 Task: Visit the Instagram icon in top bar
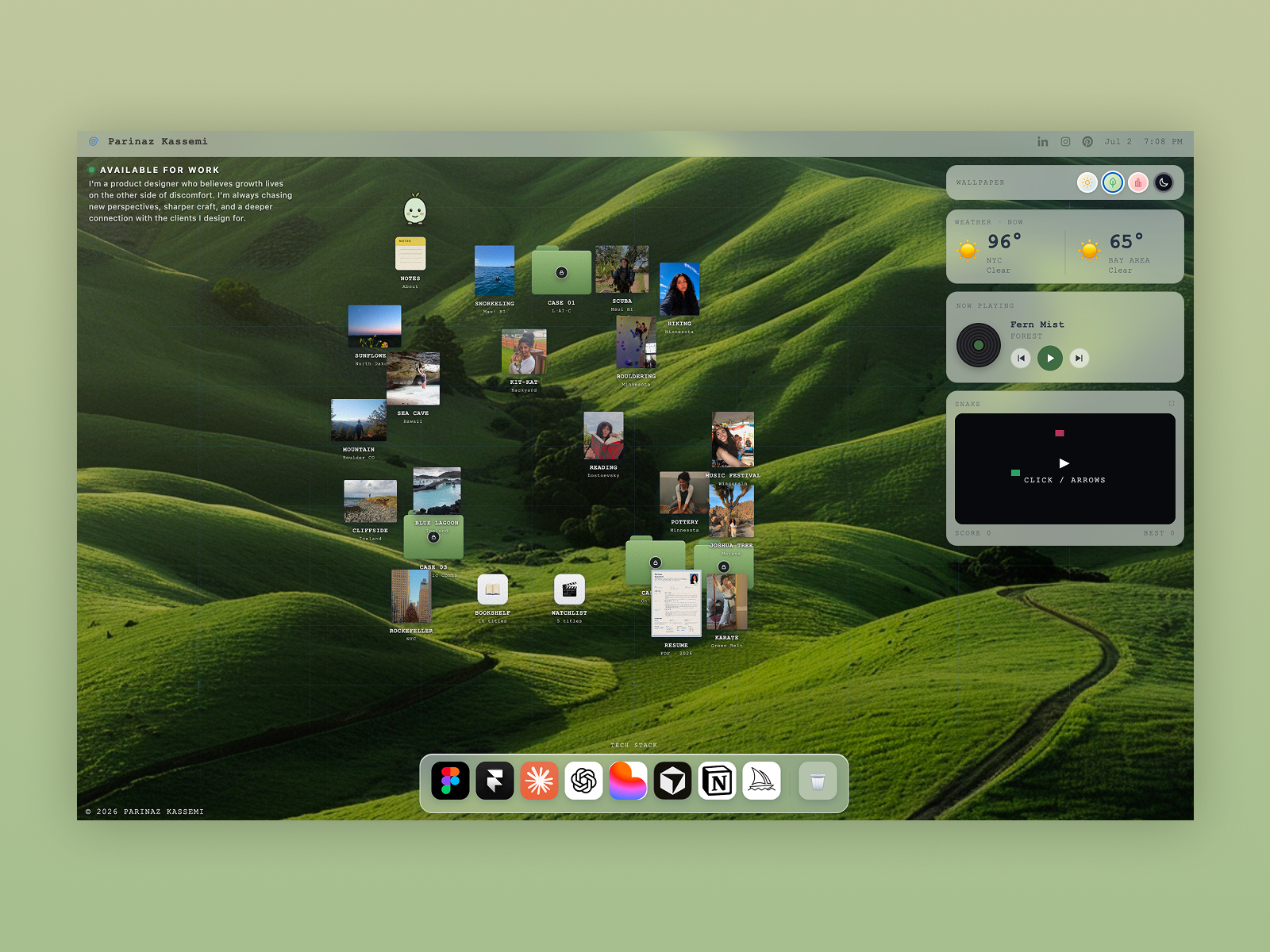pyautogui.click(x=1065, y=141)
